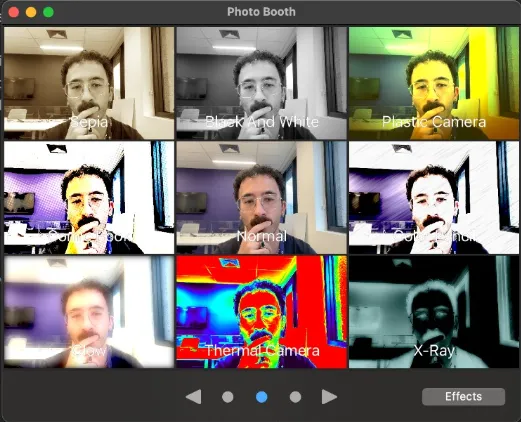
Task: Jump to first effects page dot
Action: pyautogui.click(x=228, y=397)
